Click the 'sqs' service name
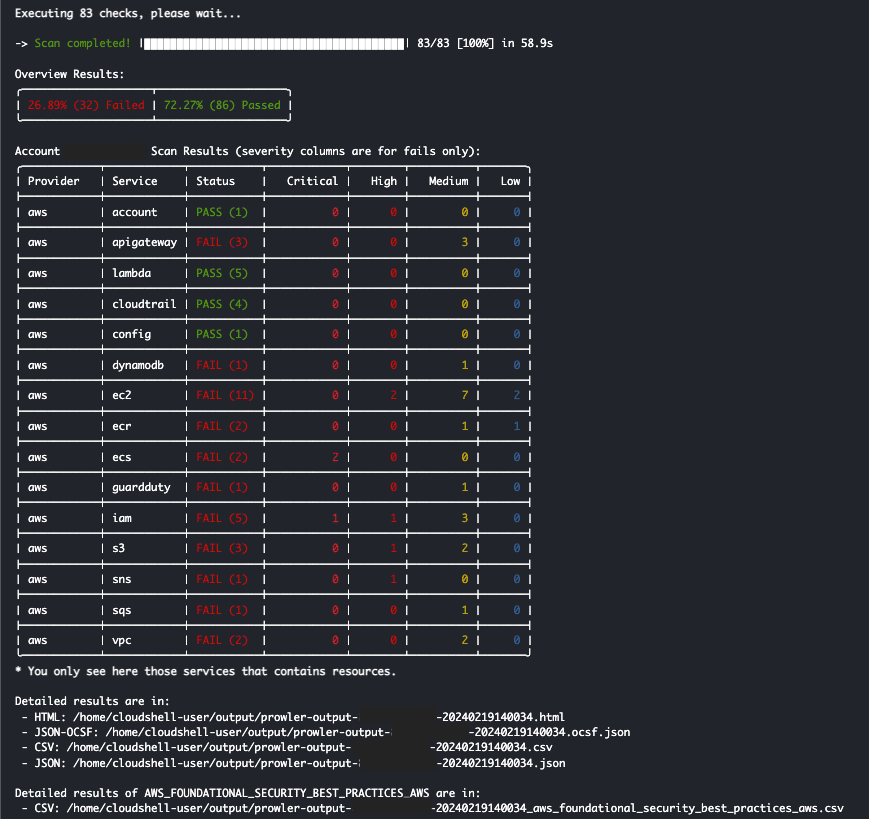 tap(121, 611)
